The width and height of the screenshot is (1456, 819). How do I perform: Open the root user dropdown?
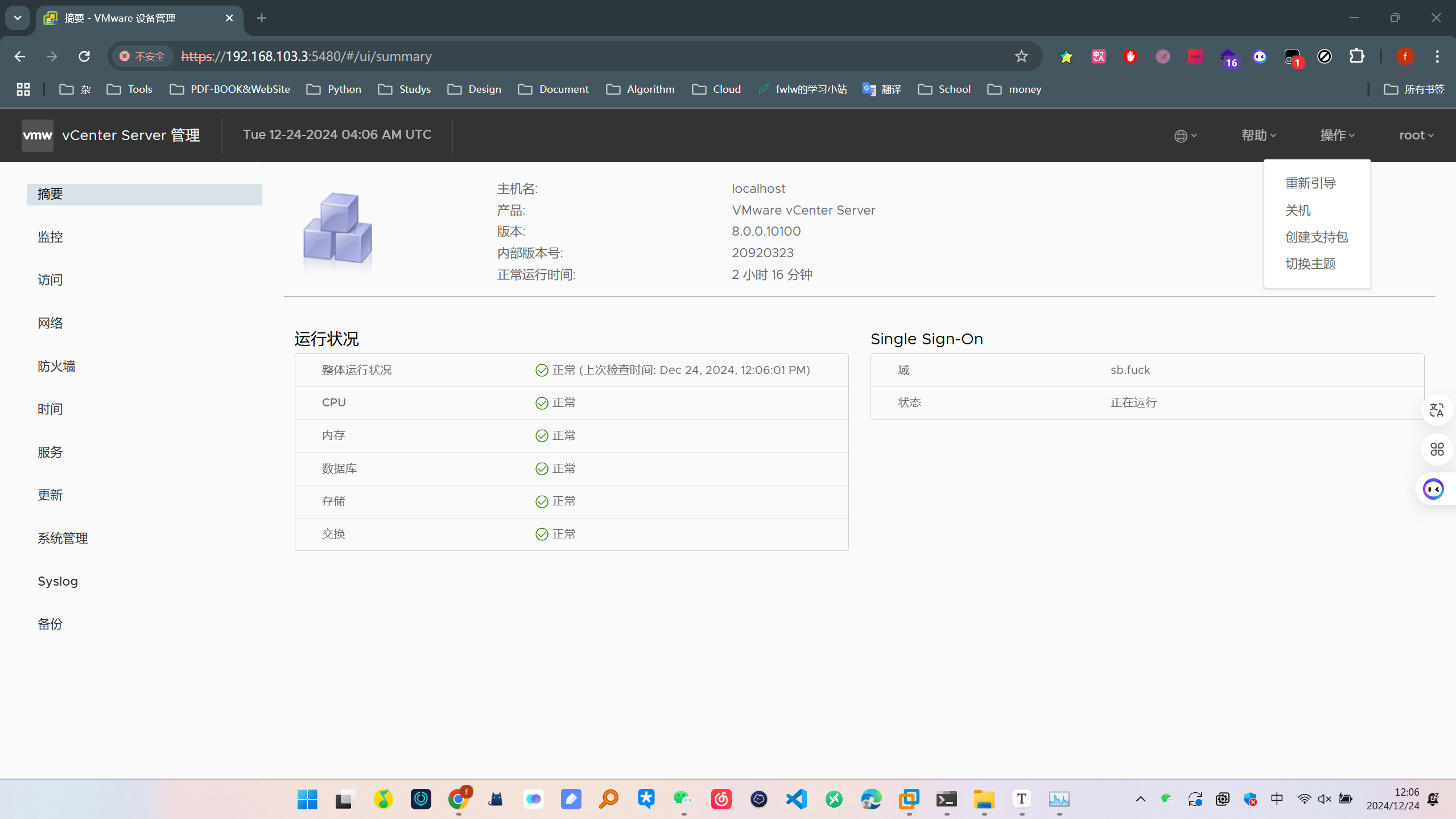click(1416, 135)
